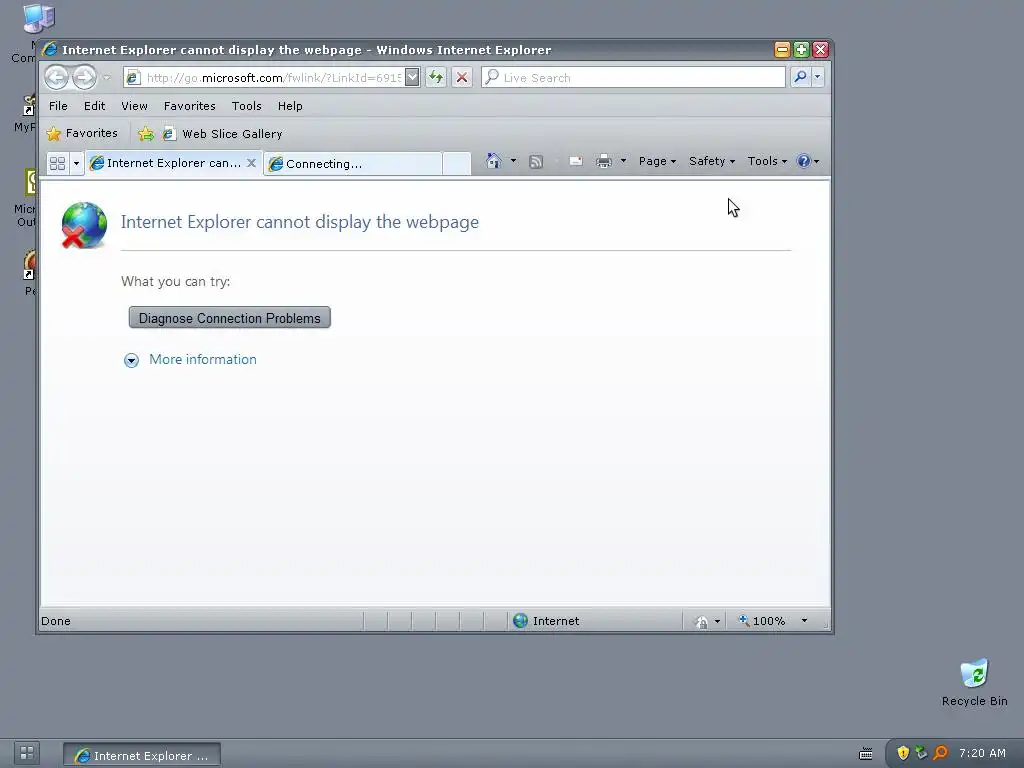Open the Start menu button on taskbar
This screenshot has height=768, width=1024.
27,752
